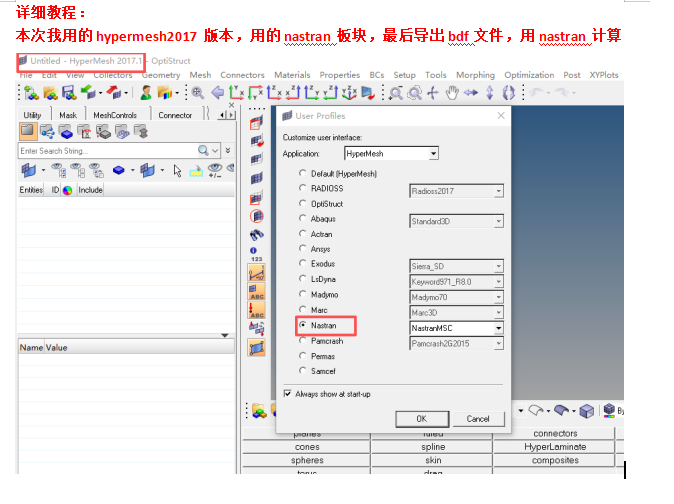The height and width of the screenshot is (504, 674).
Task: Click the 3D cube icon near bottom toolbar
Action: pyautogui.click(x=587, y=411)
